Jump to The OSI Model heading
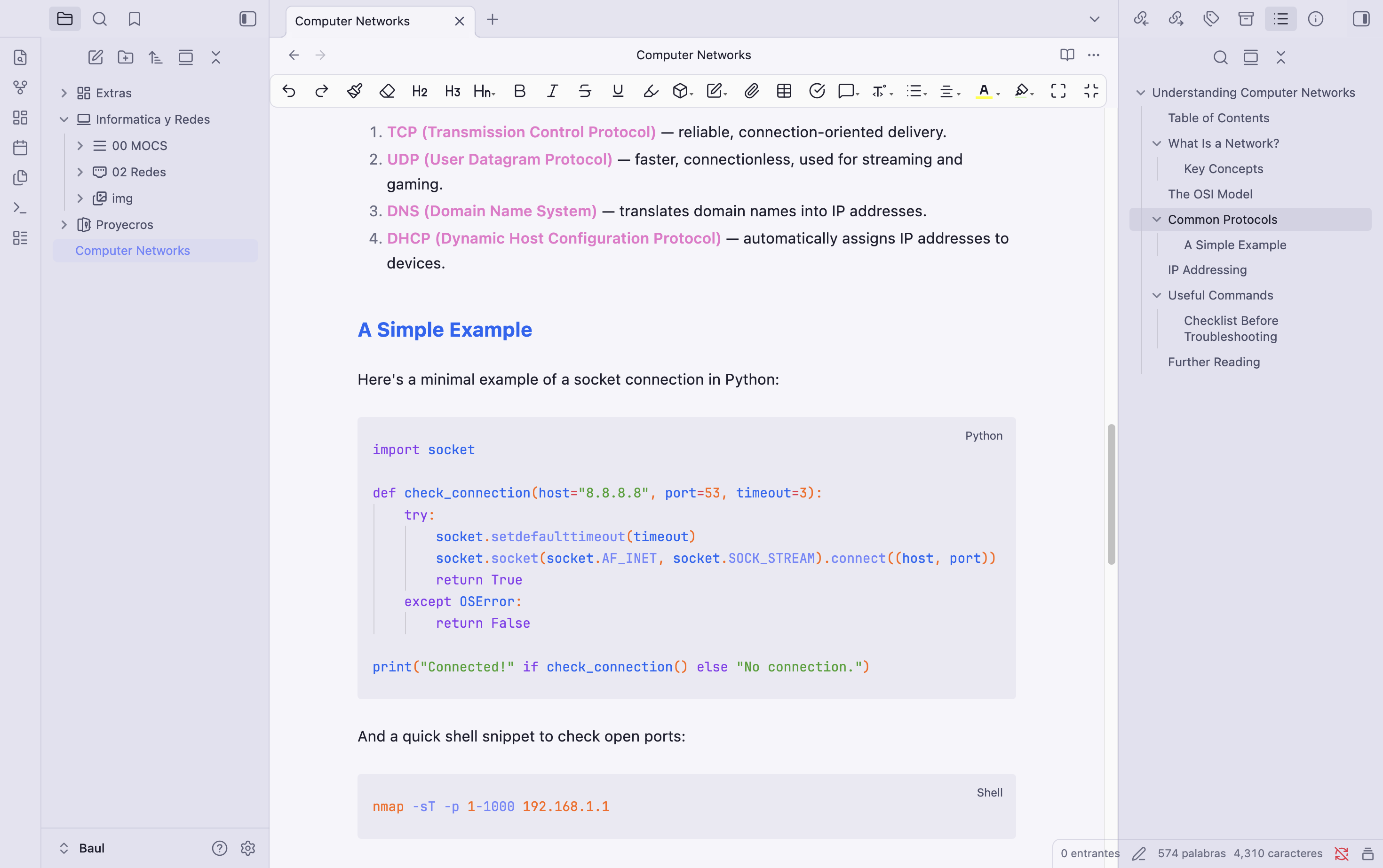 (x=1209, y=194)
